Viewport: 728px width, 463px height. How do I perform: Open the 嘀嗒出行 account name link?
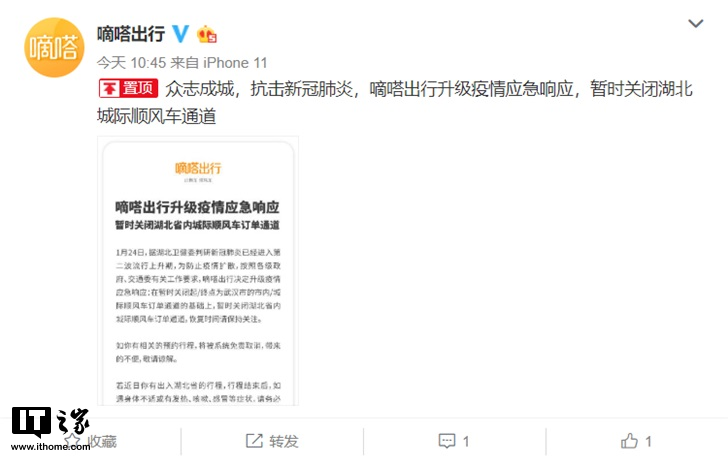click(131, 34)
